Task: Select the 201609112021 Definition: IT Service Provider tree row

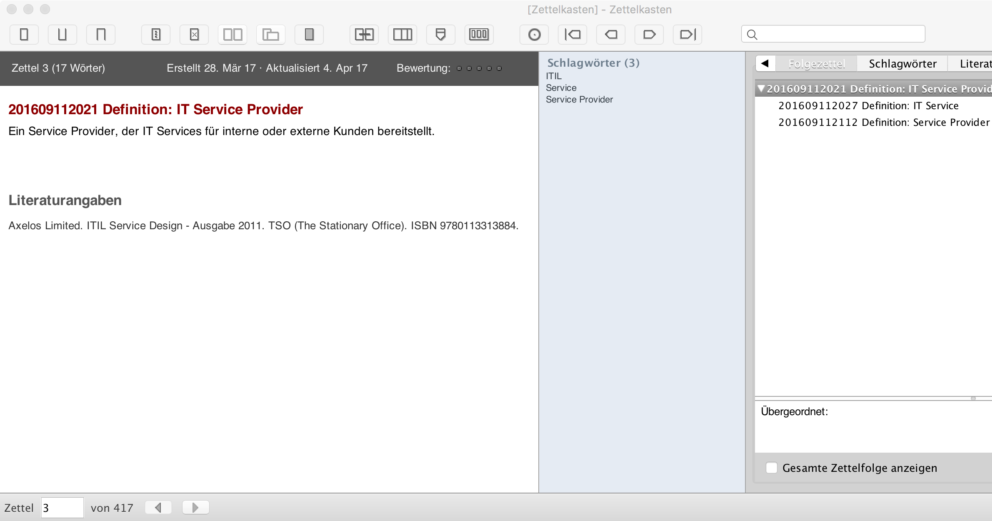Action: tap(874, 89)
